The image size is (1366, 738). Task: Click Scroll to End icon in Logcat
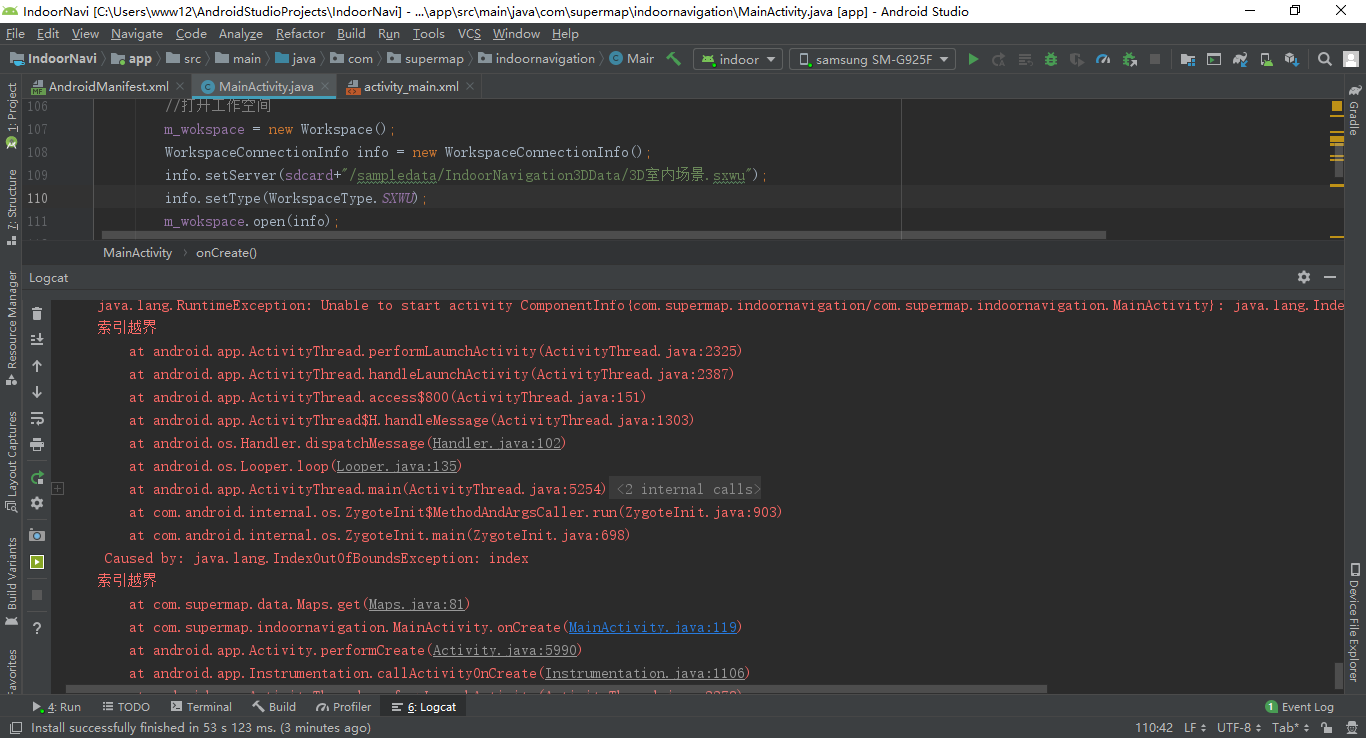[37, 340]
